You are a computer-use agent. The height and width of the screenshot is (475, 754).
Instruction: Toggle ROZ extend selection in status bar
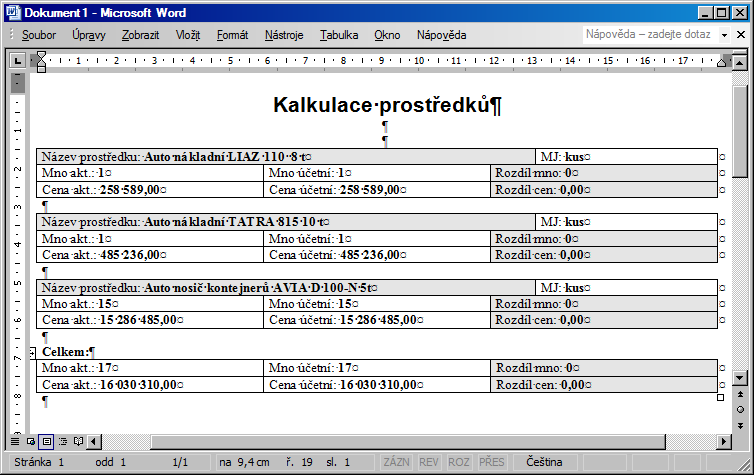(458, 462)
